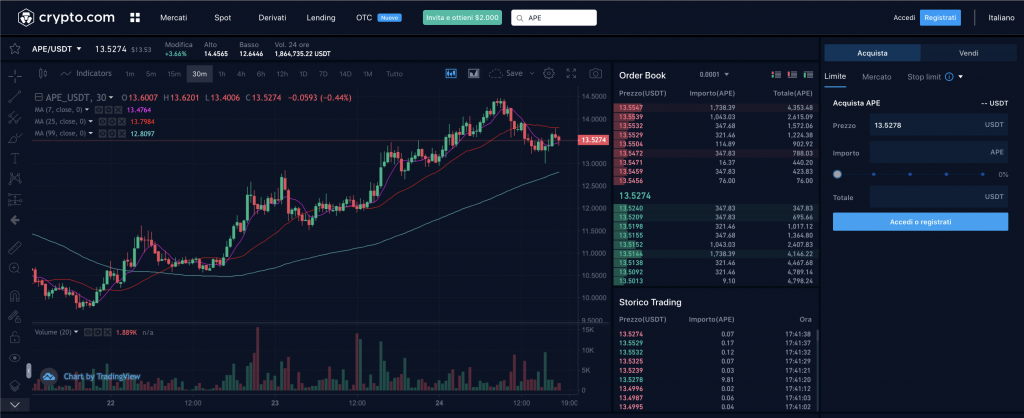Select the ruler measure tool
Screen dimensions: 1024x418
click(x=14, y=248)
